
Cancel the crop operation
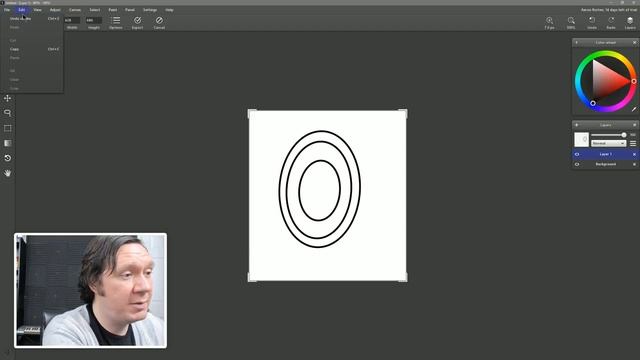coord(159,22)
